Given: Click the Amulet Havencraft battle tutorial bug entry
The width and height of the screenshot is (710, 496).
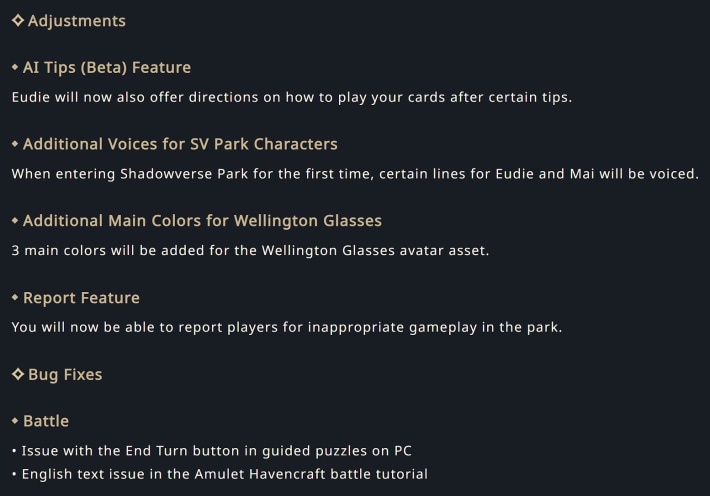Looking at the screenshot, I should (x=225, y=474).
